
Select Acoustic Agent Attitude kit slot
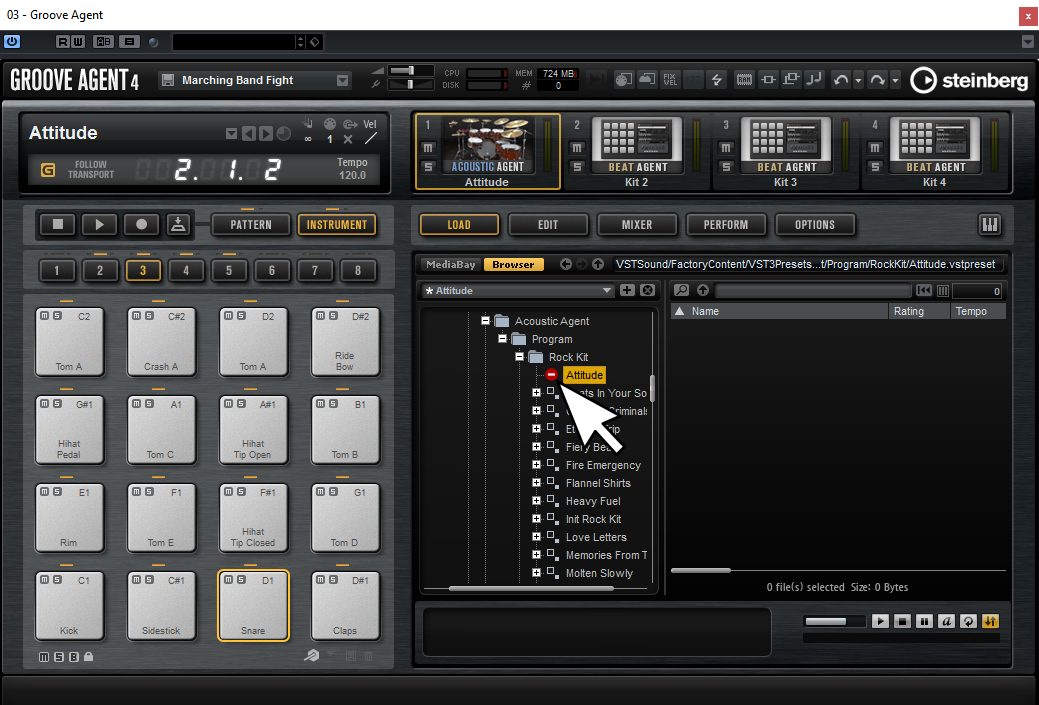point(488,152)
